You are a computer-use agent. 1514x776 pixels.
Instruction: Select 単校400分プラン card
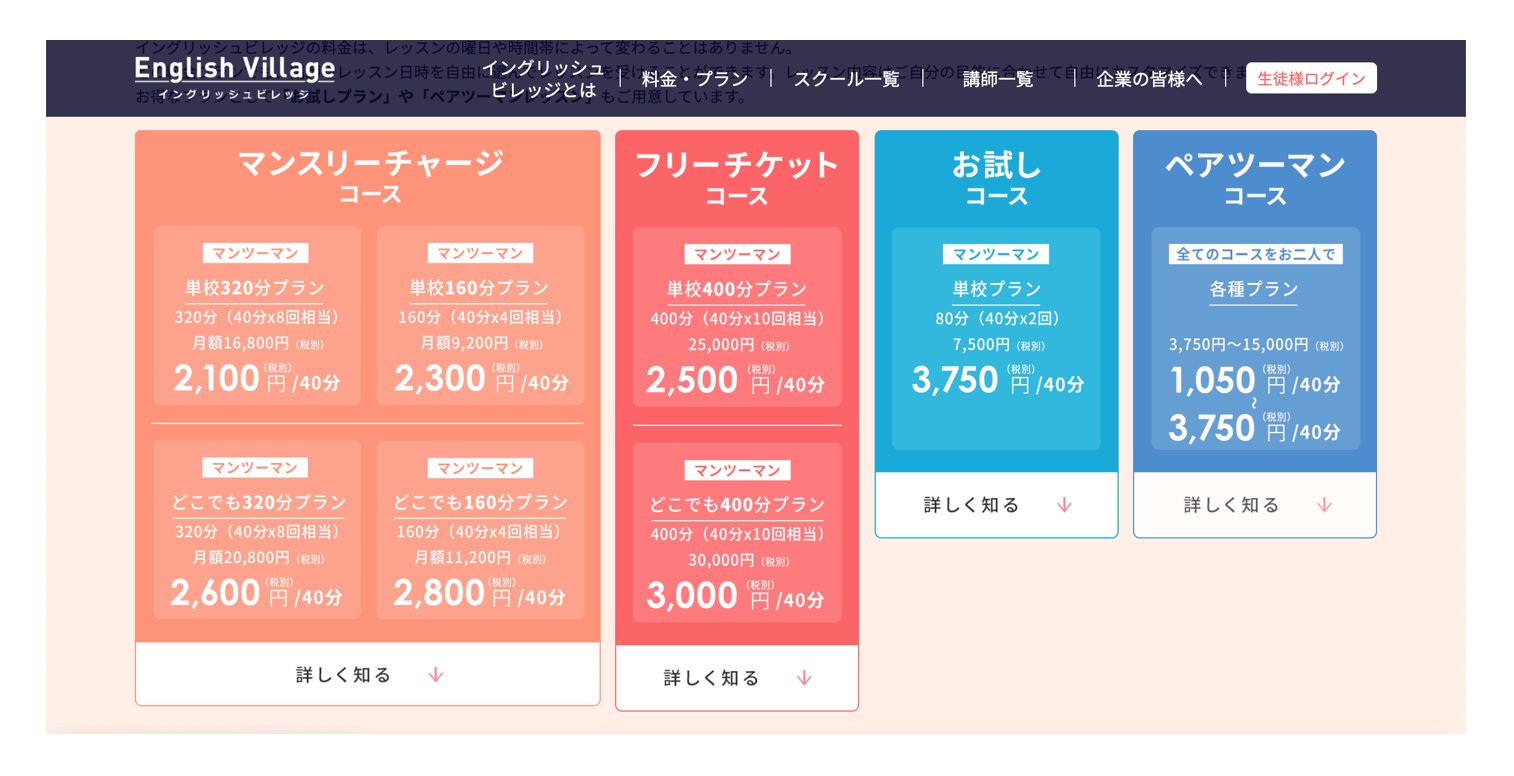(737, 318)
